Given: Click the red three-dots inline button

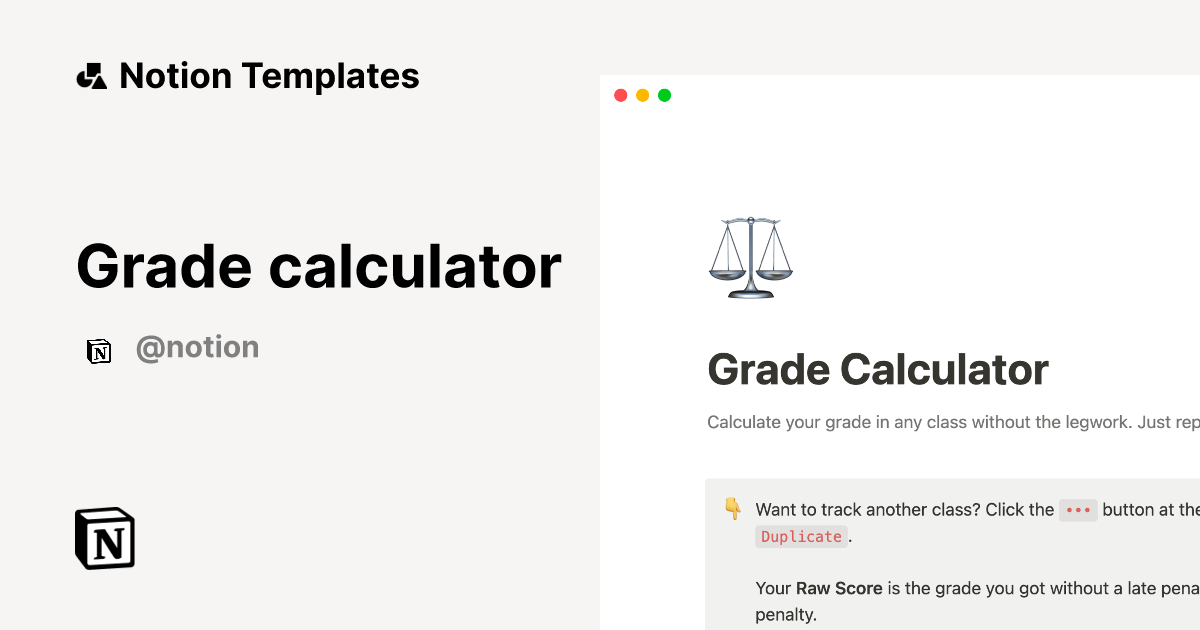Looking at the screenshot, I should tap(1078, 510).
